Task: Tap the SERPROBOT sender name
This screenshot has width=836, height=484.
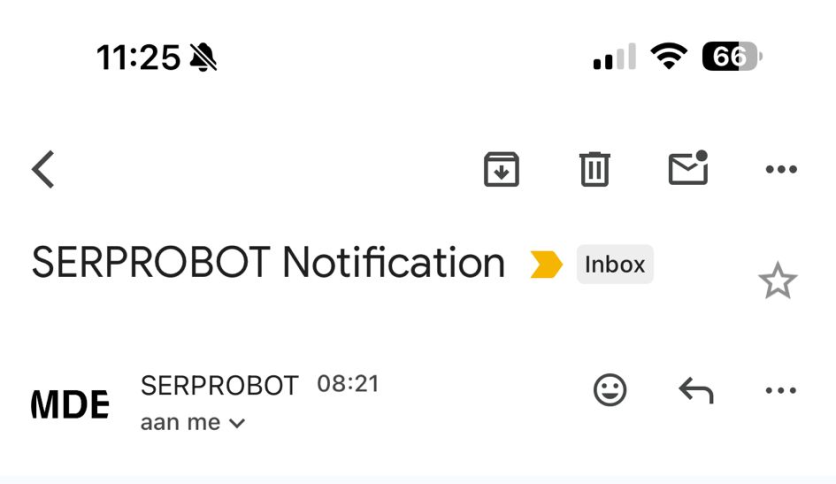Action: click(219, 385)
